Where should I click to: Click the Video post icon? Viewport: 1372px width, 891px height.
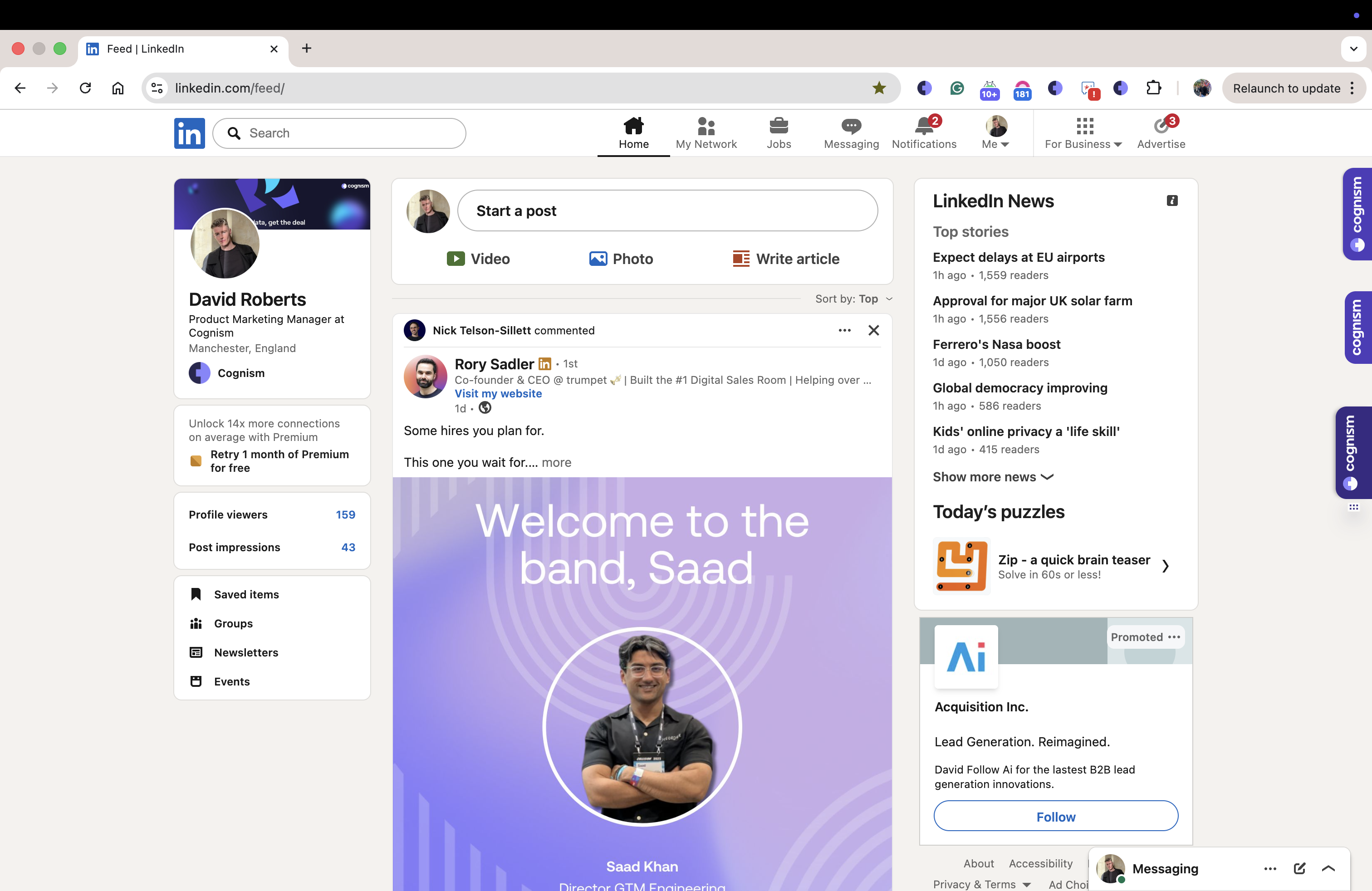pyautogui.click(x=456, y=259)
